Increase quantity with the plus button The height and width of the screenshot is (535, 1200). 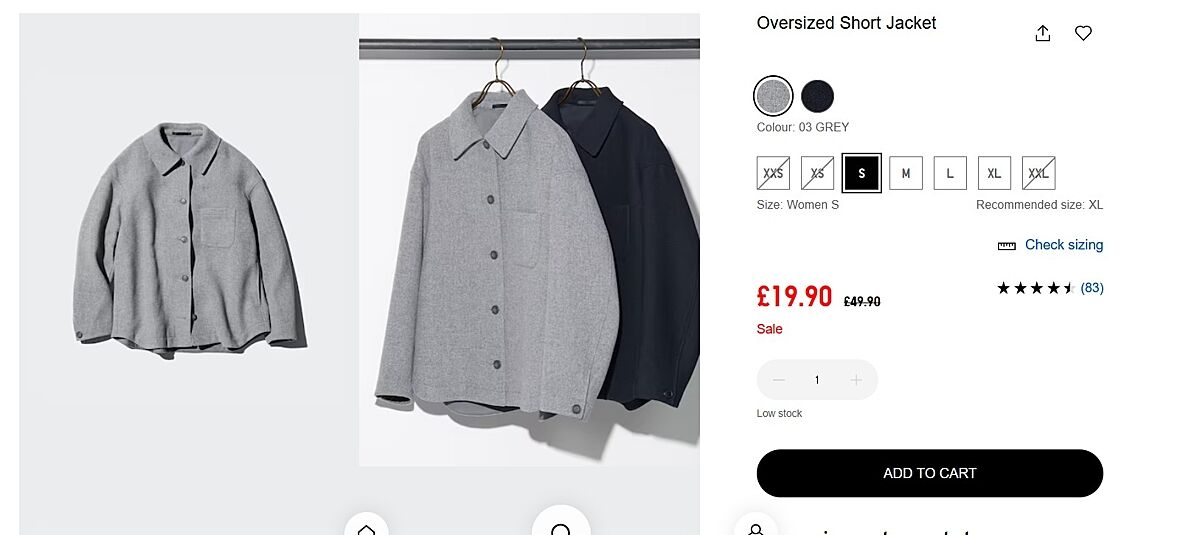click(x=856, y=380)
